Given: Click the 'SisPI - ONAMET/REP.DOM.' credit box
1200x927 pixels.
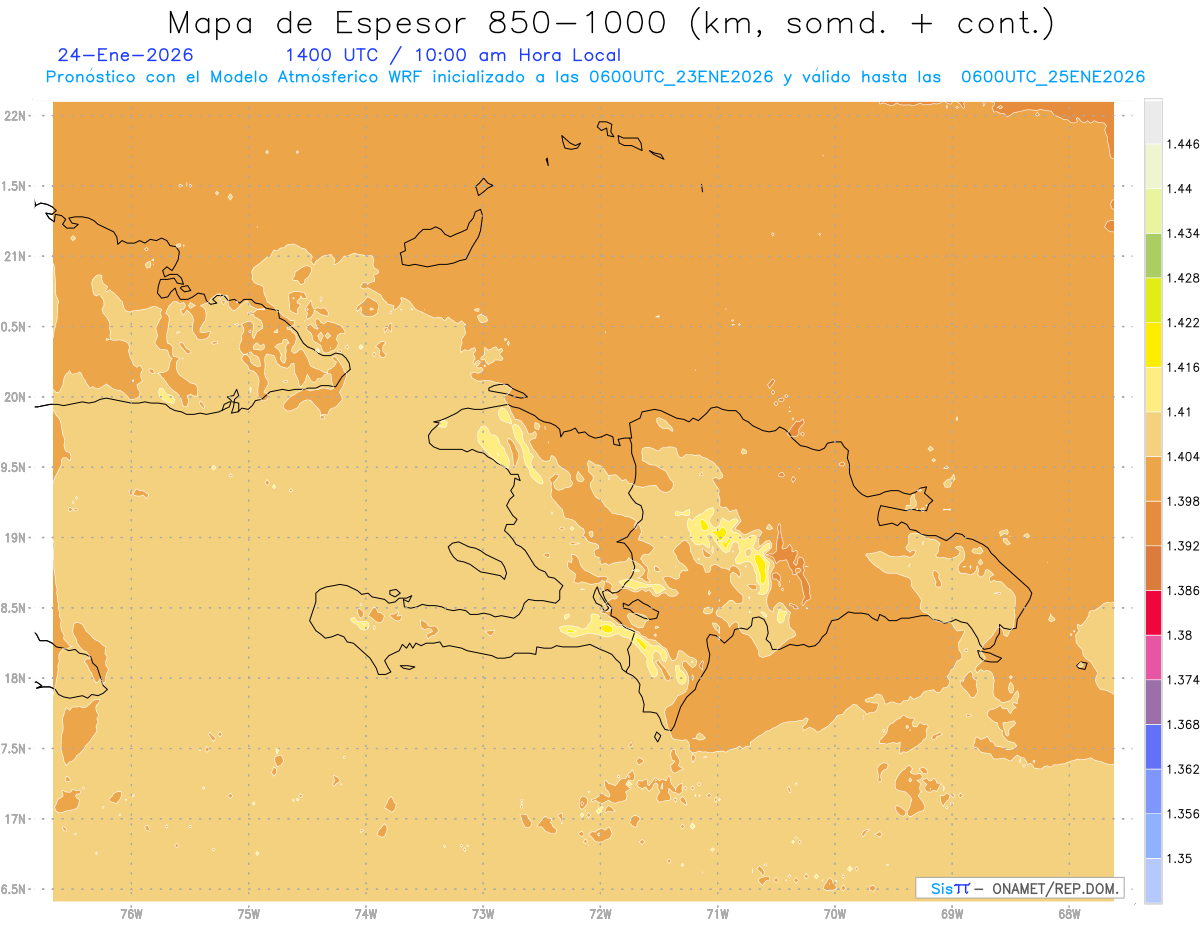Looking at the screenshot, I should click(x=1020, y=888).
